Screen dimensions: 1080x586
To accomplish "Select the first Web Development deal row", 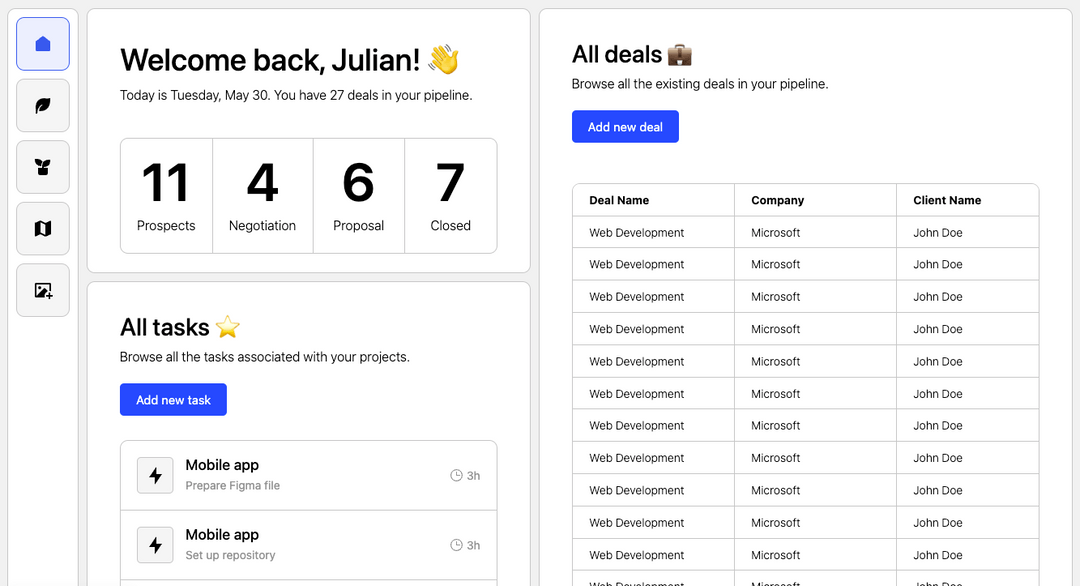I will pyautogui.click(x=804, y=232).
